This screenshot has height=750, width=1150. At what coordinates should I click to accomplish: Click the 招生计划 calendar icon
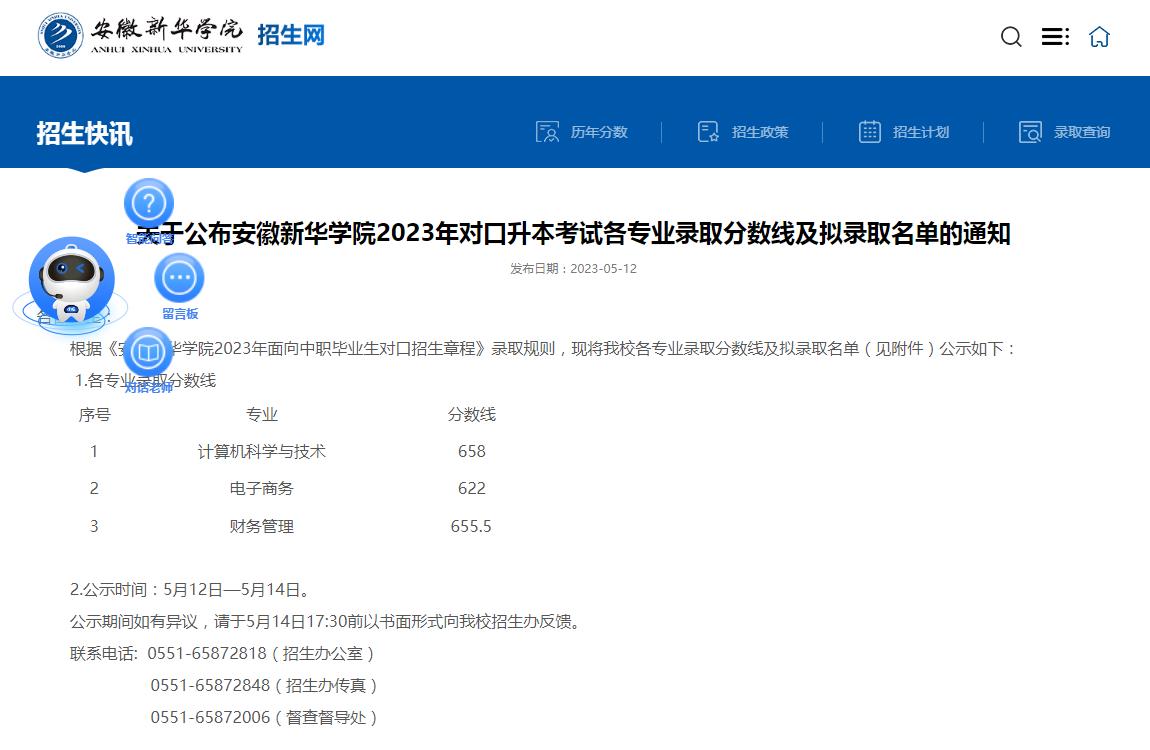(x=870, y=132)
